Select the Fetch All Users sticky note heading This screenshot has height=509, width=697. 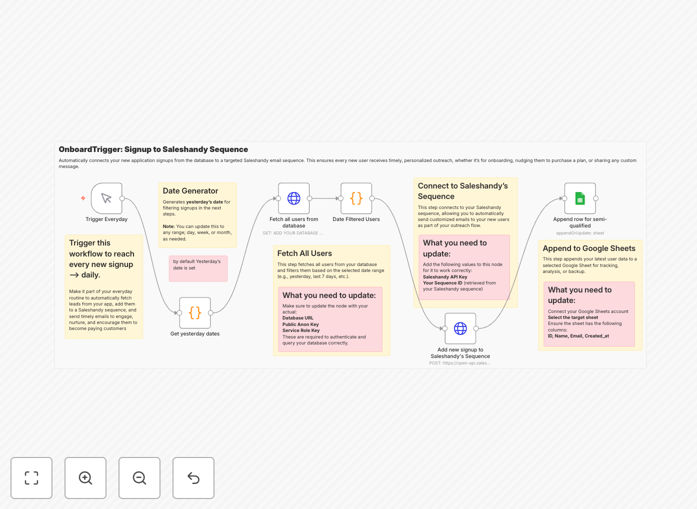click(304, 253)
